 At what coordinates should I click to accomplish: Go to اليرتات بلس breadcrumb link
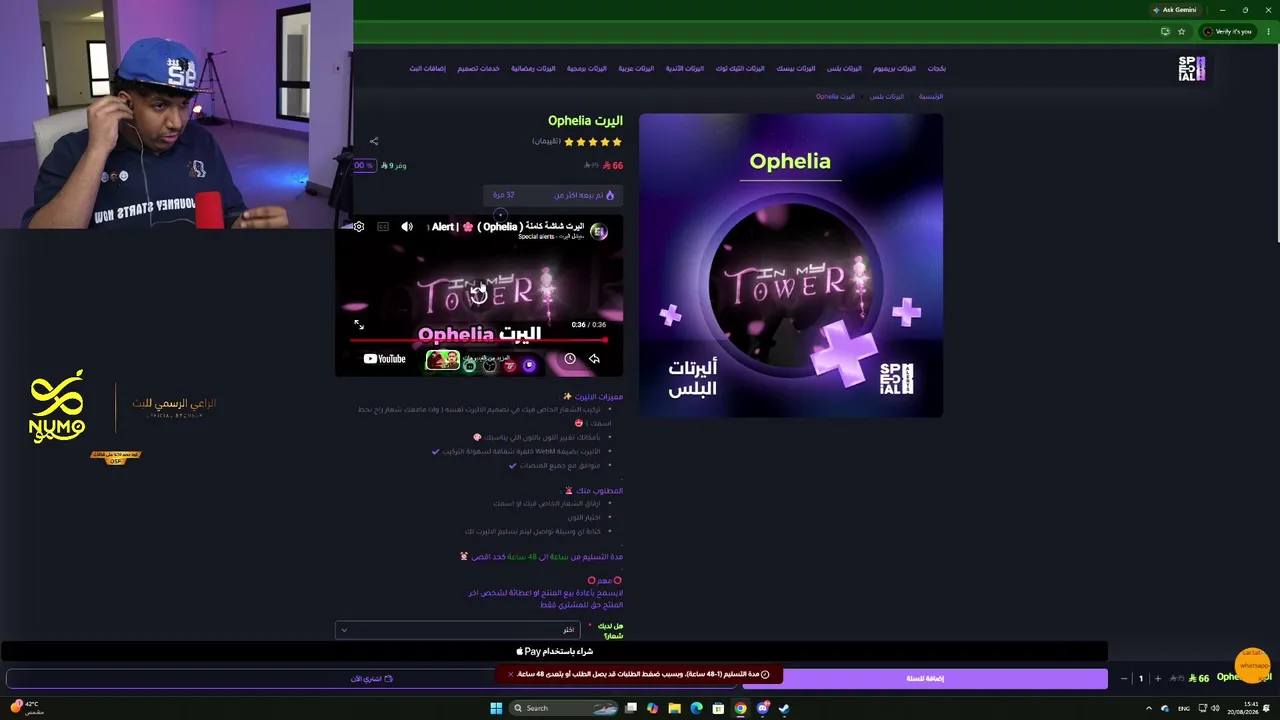(887, 97)
